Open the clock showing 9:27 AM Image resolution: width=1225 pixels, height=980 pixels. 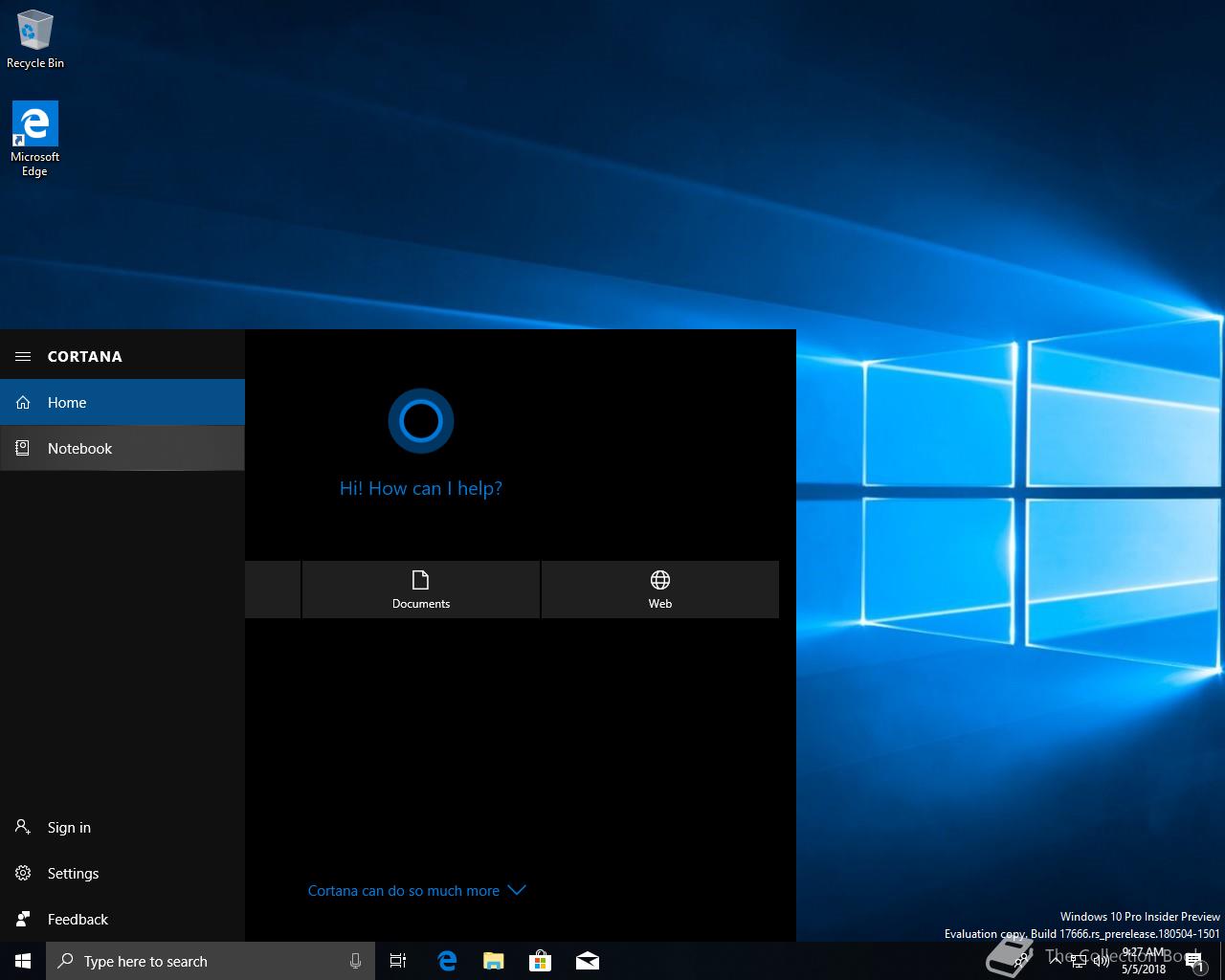(1144, 961)
